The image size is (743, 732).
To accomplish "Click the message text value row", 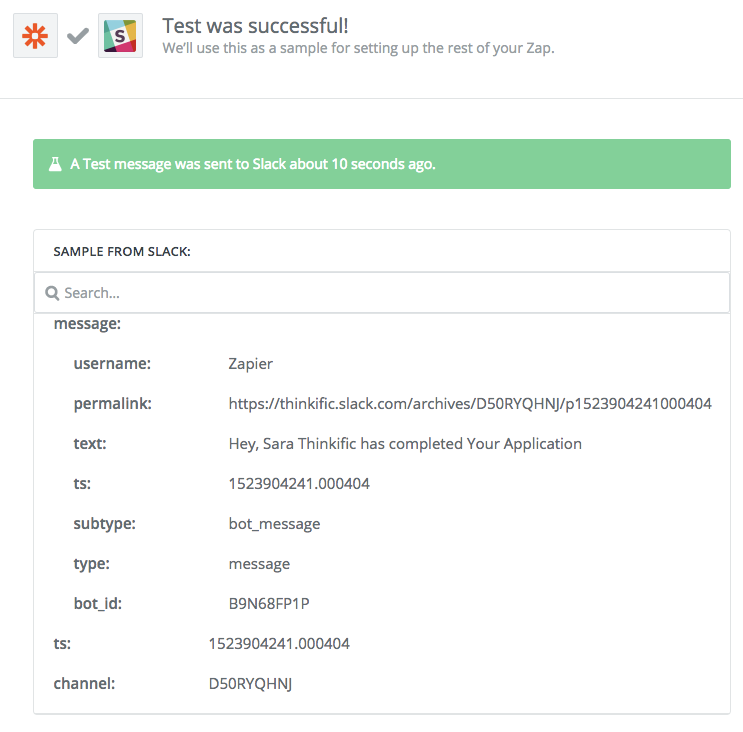I will pyautogui.click(x=405, y=444).
